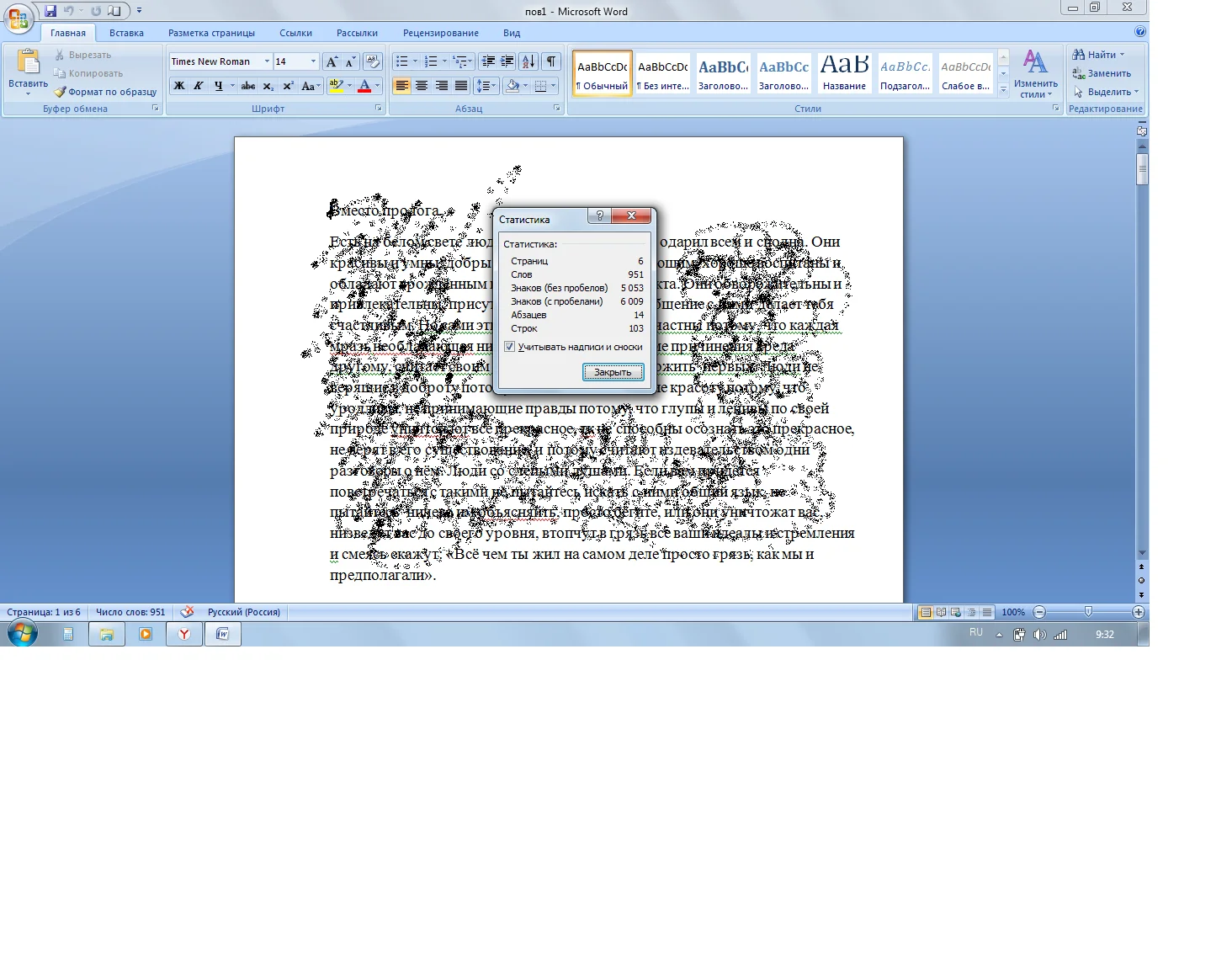Open the font size 14 dropdown

pos(313,61)
